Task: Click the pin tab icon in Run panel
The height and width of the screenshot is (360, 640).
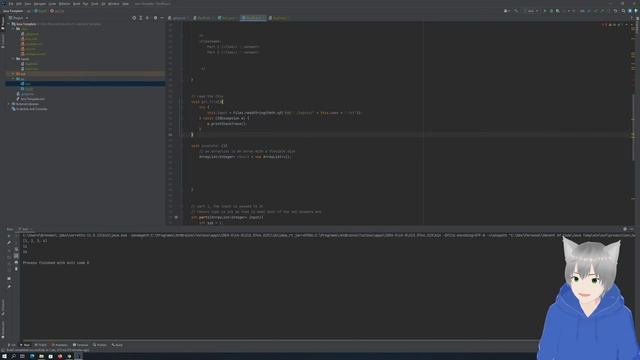Action: click(9, 286)
